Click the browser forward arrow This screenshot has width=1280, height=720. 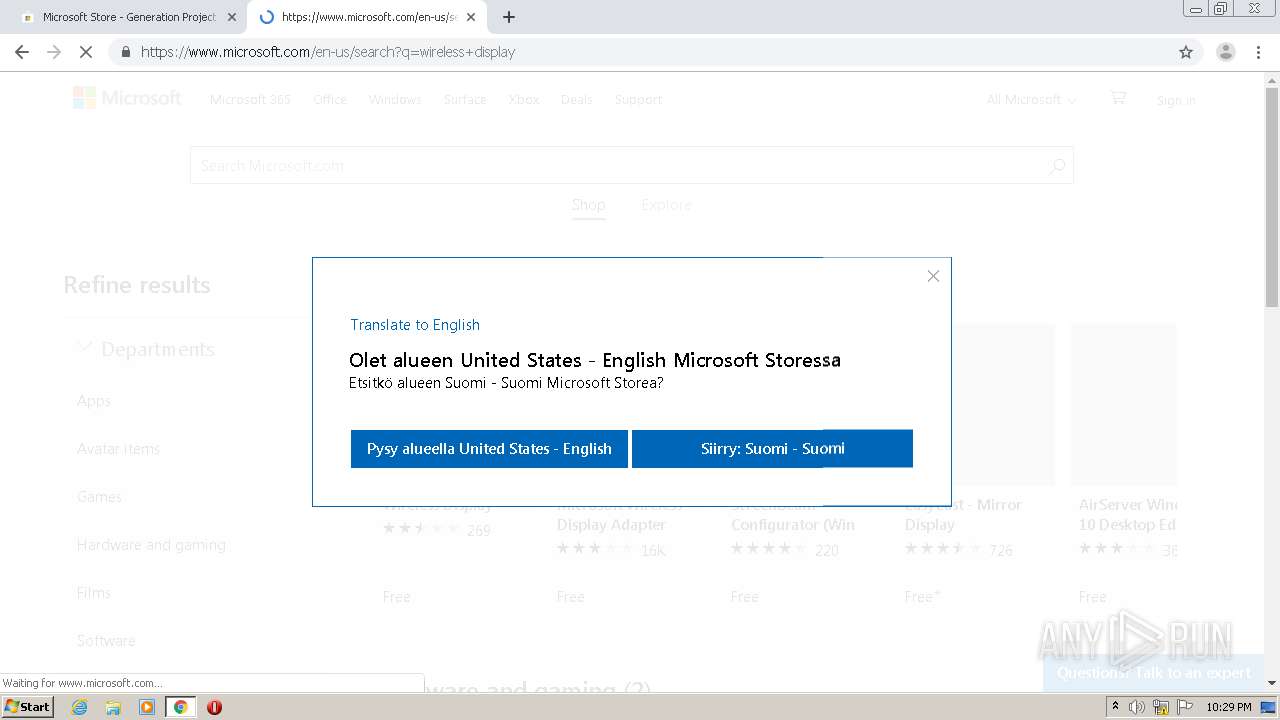[54, 52]
